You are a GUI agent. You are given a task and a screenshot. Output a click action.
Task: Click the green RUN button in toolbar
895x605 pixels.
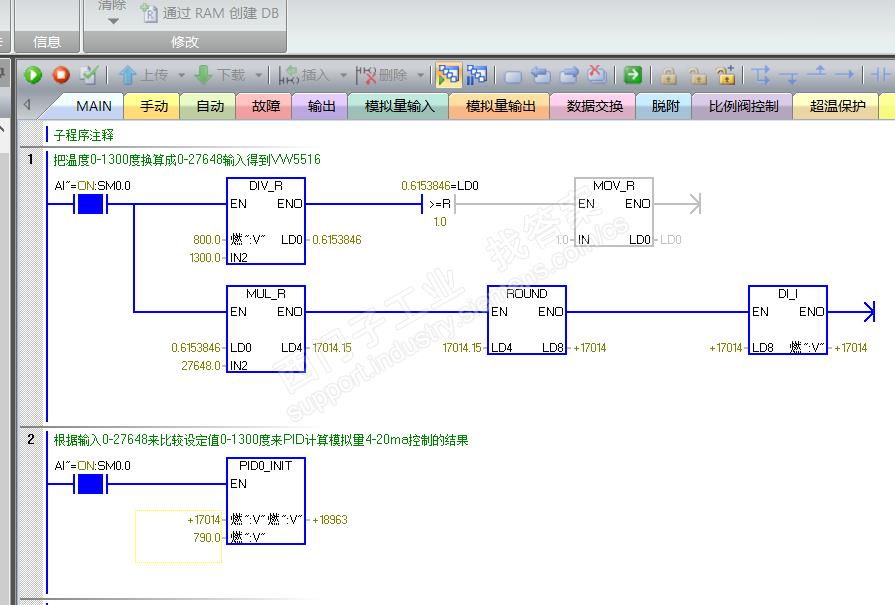point(33,75)
